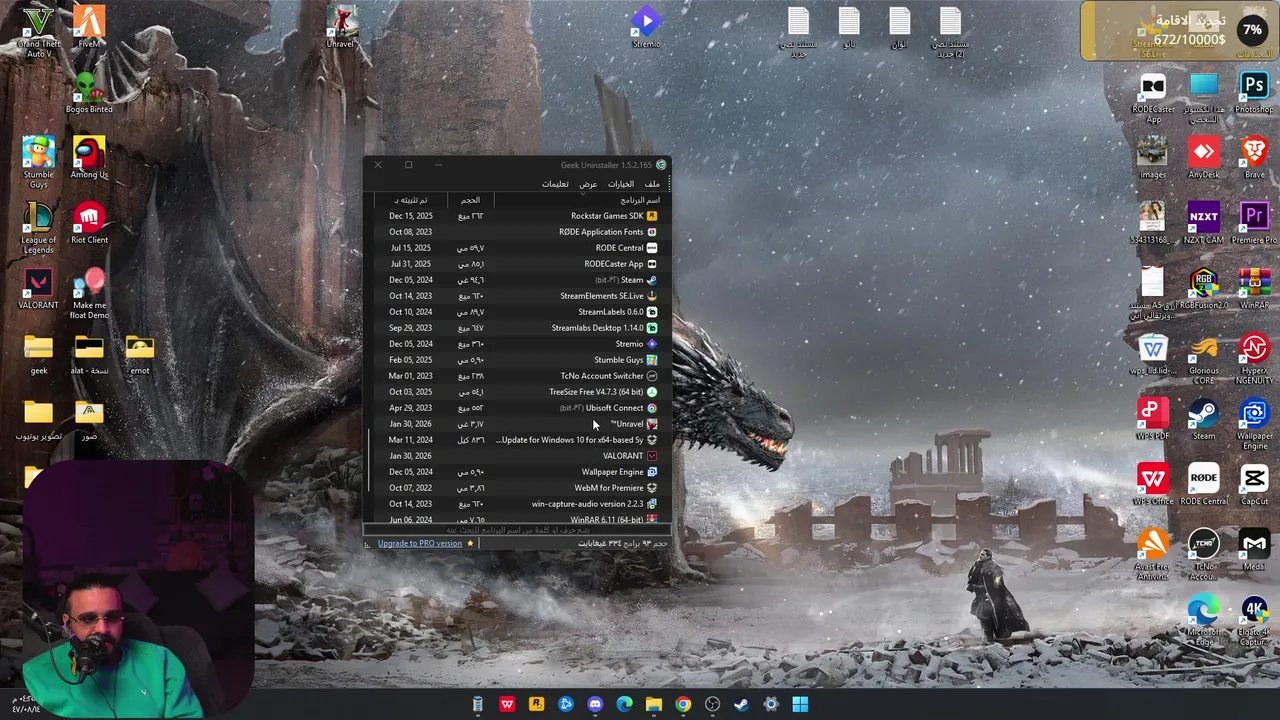1280x720 pixels.
Task: Select the WPS Office desktop shortcut
Action: [x=1153, y=484]
